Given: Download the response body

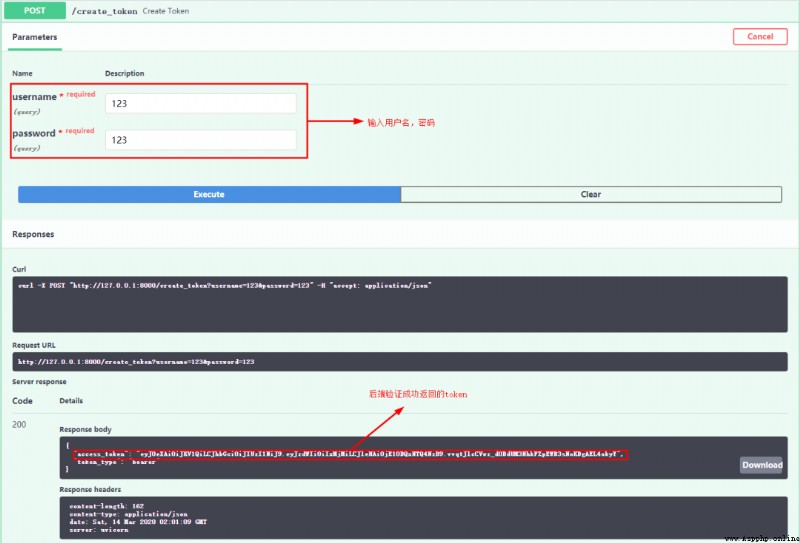Looking at the screenshot, I should [x=762, y=465].
